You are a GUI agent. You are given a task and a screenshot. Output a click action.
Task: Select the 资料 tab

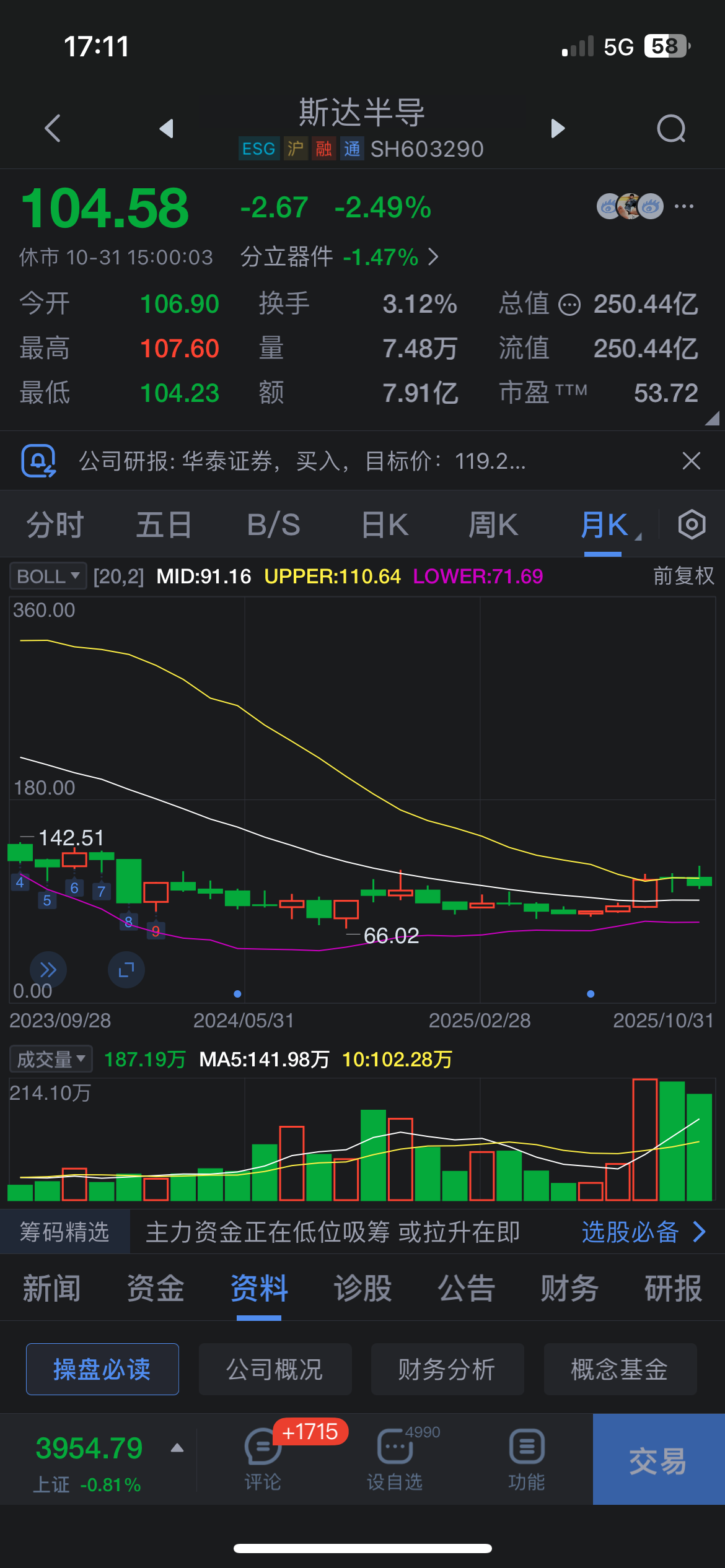pos(259,1289)
